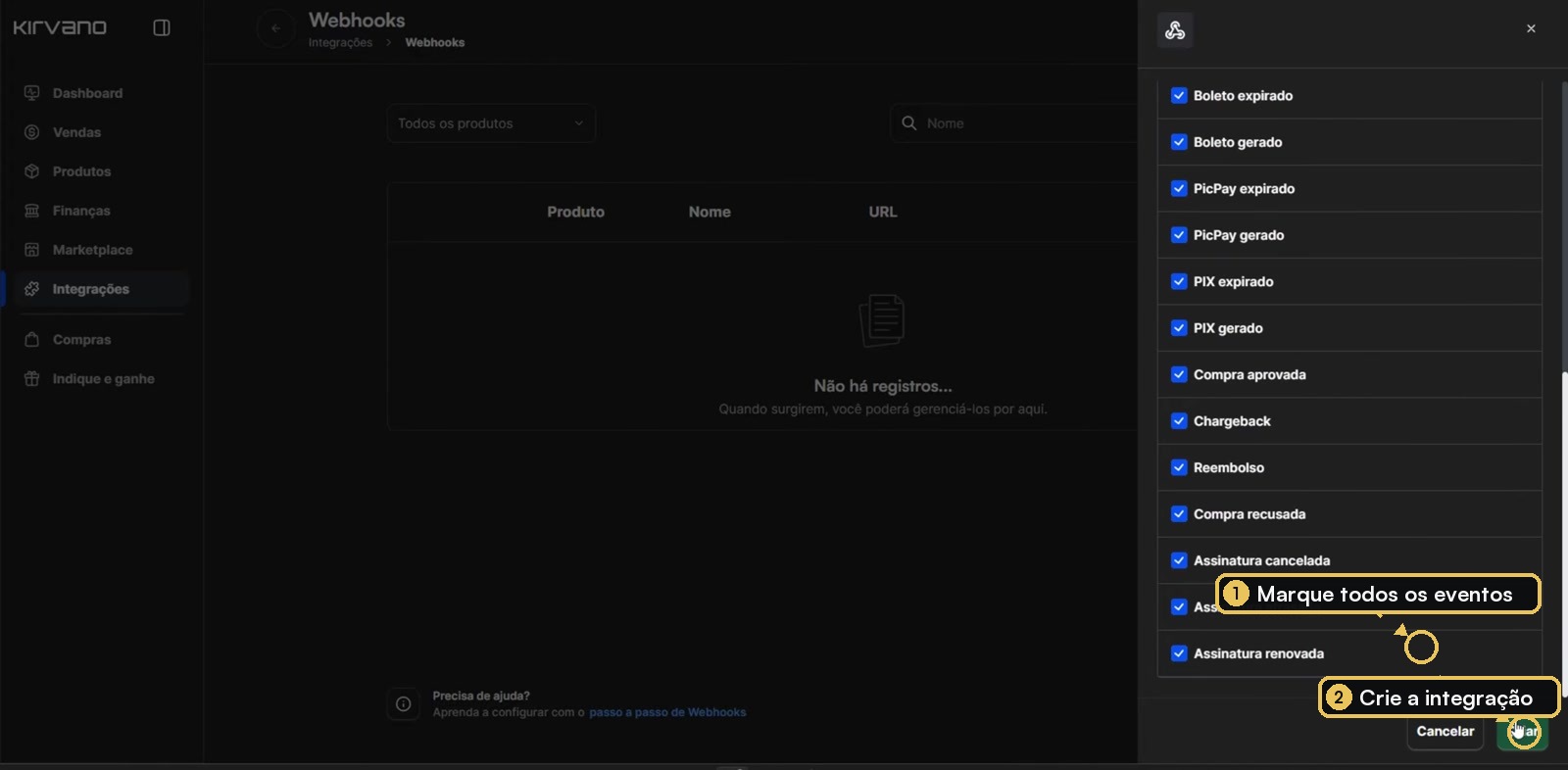Open Finanças in the sidebar
This screenshot has height=770, width=1568.
click(x=81, y=211)
